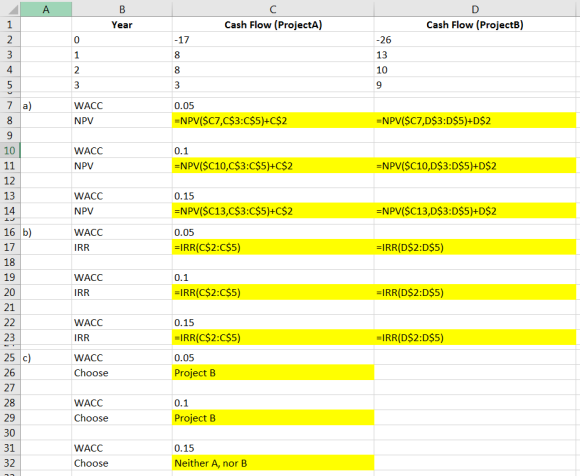Select the a) label cell in column A
Image resolution: width=580 pixels, height=476 pixels.
46,105
